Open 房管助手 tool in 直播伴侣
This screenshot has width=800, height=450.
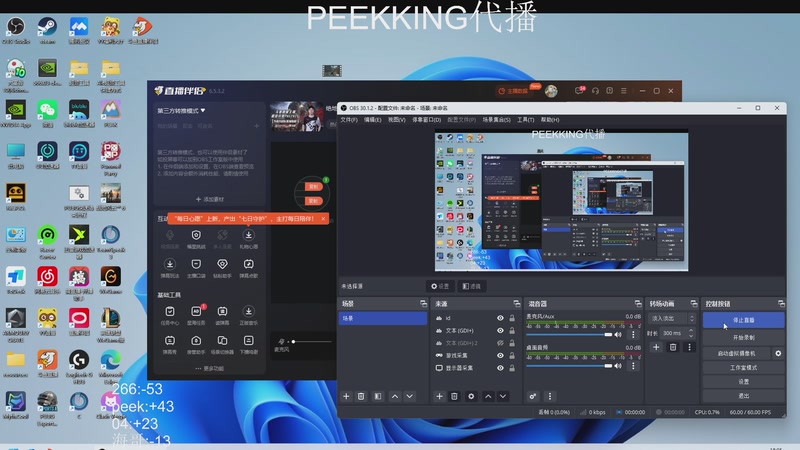coord(196,344)
